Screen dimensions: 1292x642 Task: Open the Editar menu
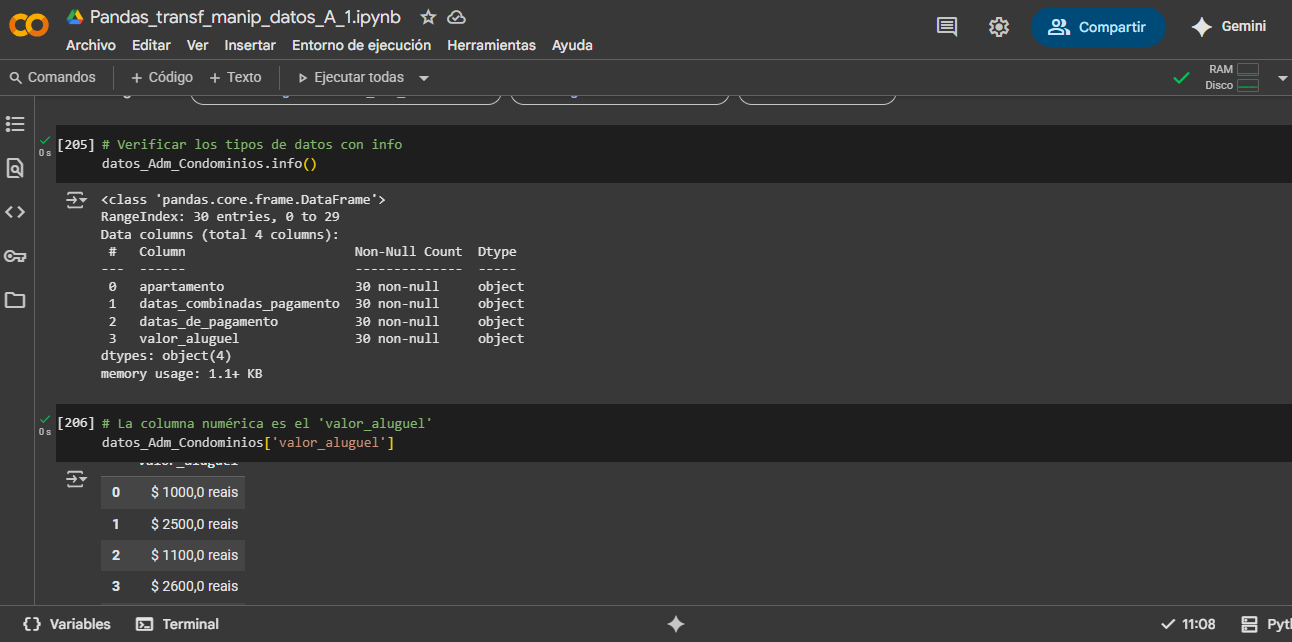151,45
